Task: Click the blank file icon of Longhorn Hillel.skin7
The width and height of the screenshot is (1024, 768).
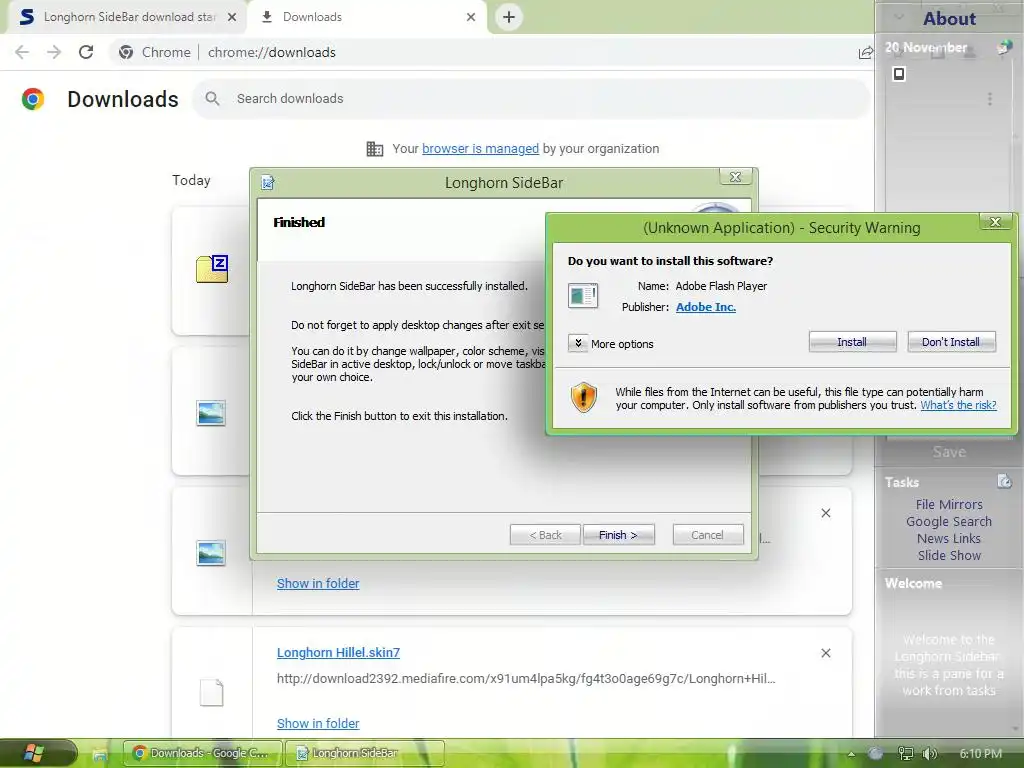Action: 212,693
